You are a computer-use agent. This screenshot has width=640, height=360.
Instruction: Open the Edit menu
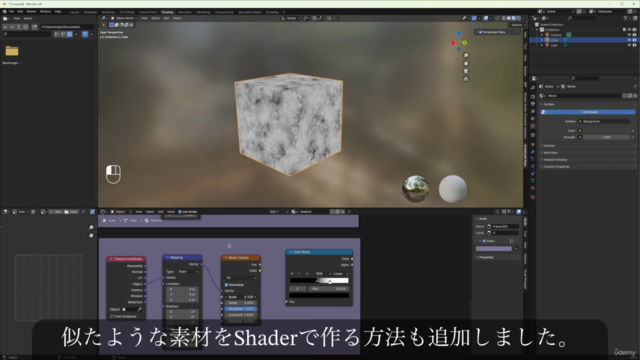pos(20,11)
